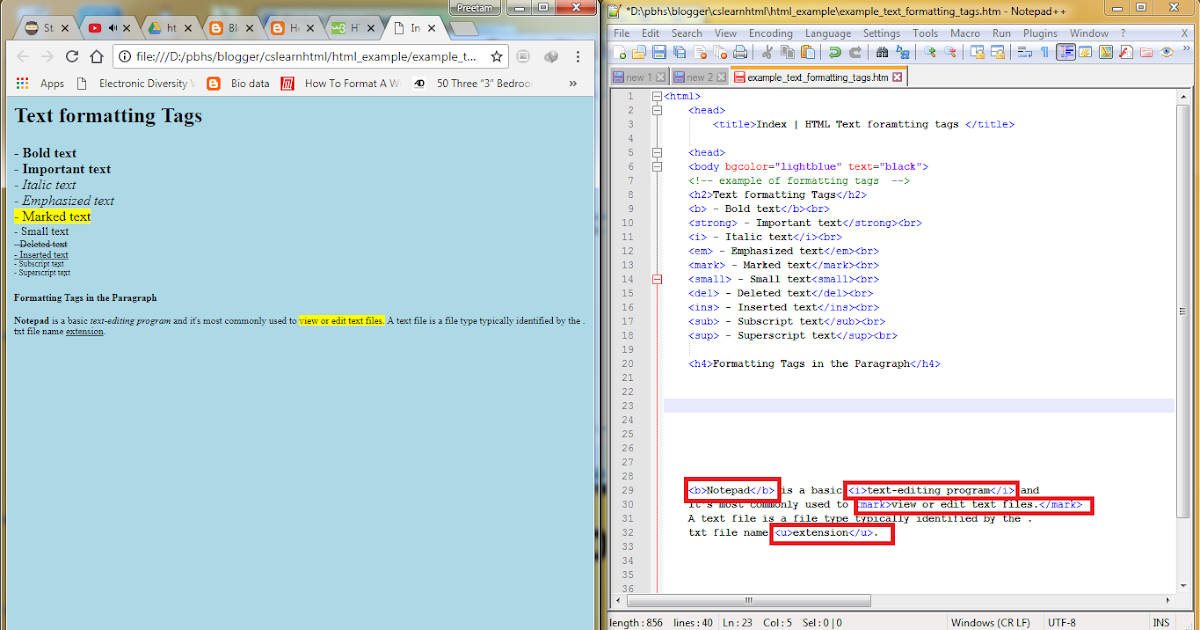
Task: Open the Function List toolbar icon
Action: [x=1125, y=52]
